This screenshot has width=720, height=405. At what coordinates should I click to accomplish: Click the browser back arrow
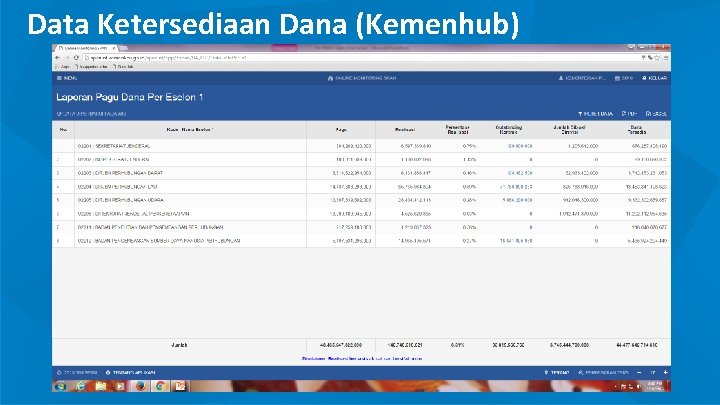[57, 58]
